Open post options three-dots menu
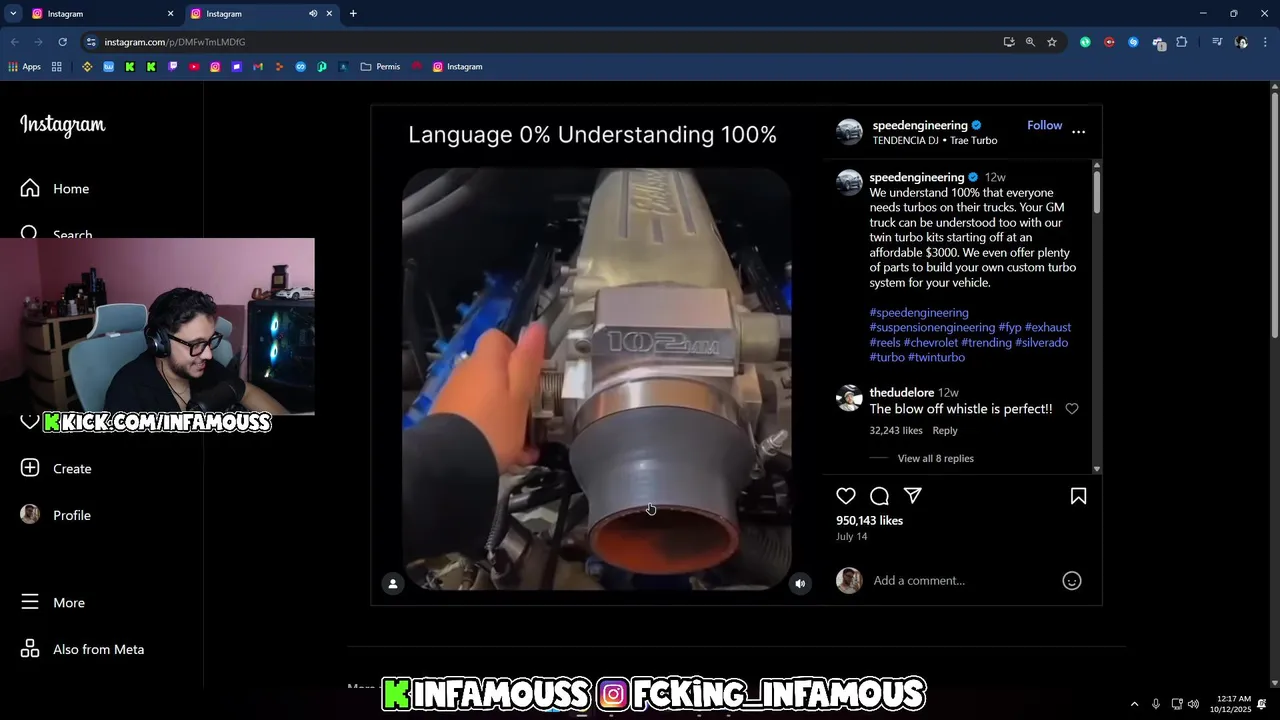The height and width of the screenshot is (720, 1280). (1078, 131)
